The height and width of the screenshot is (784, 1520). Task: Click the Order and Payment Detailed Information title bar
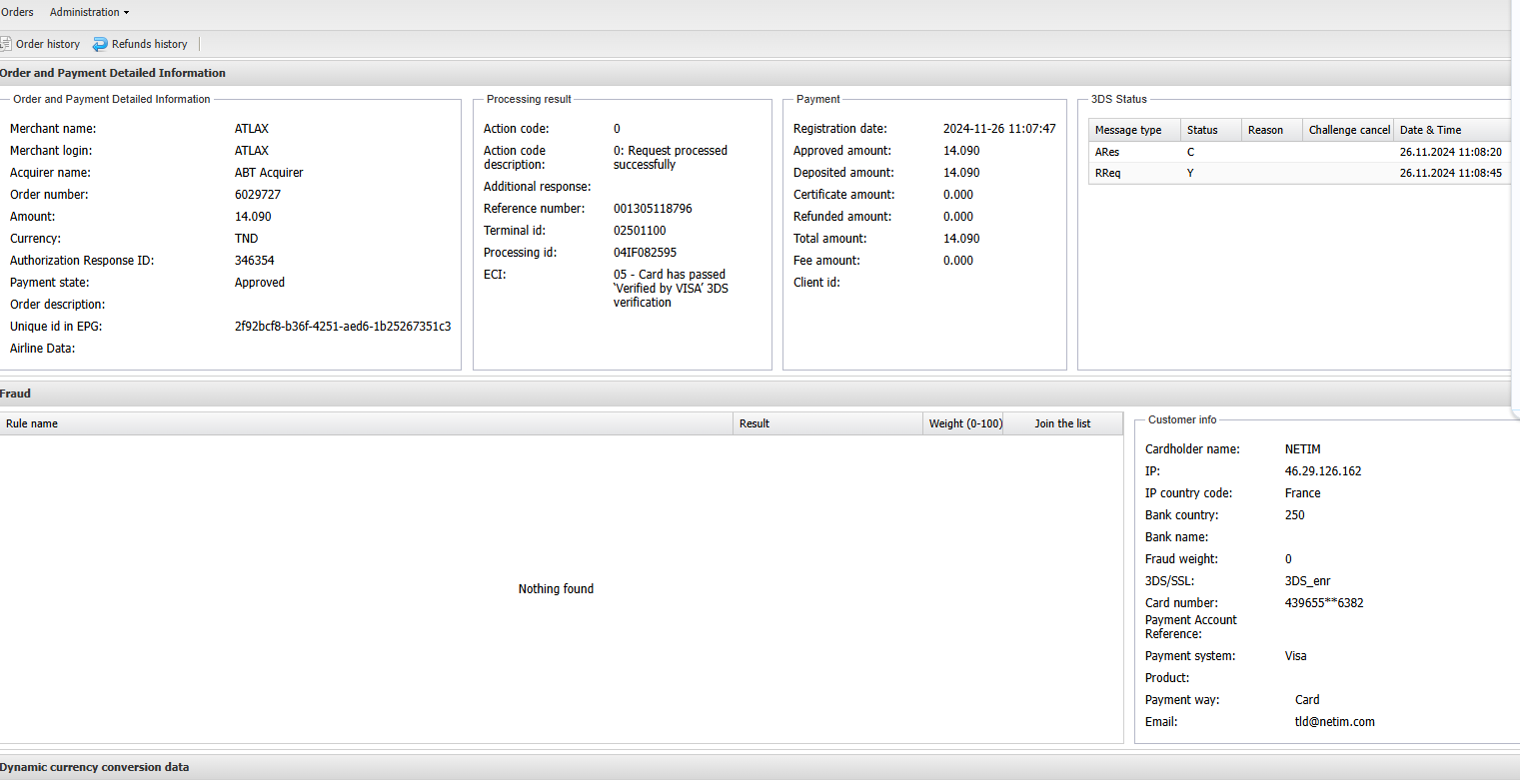click(113, 73)
